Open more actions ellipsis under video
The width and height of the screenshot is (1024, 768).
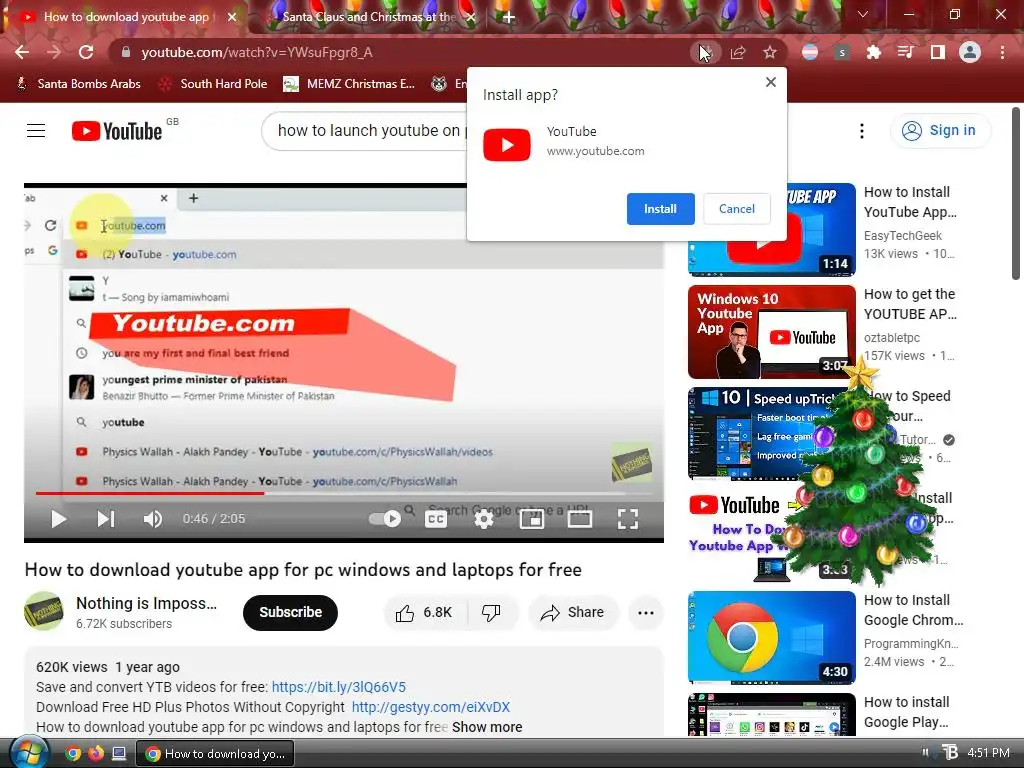646,613
